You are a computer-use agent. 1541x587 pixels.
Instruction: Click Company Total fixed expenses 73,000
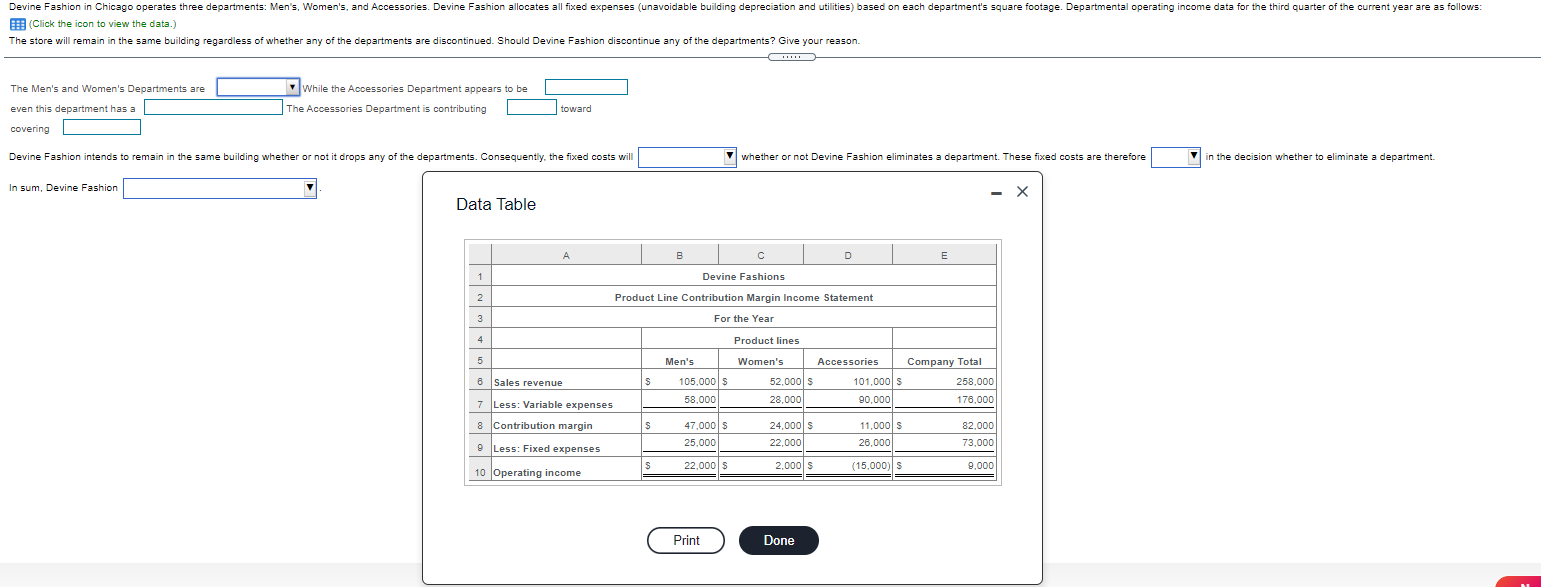pyautogui.click(x=945, y=443)
